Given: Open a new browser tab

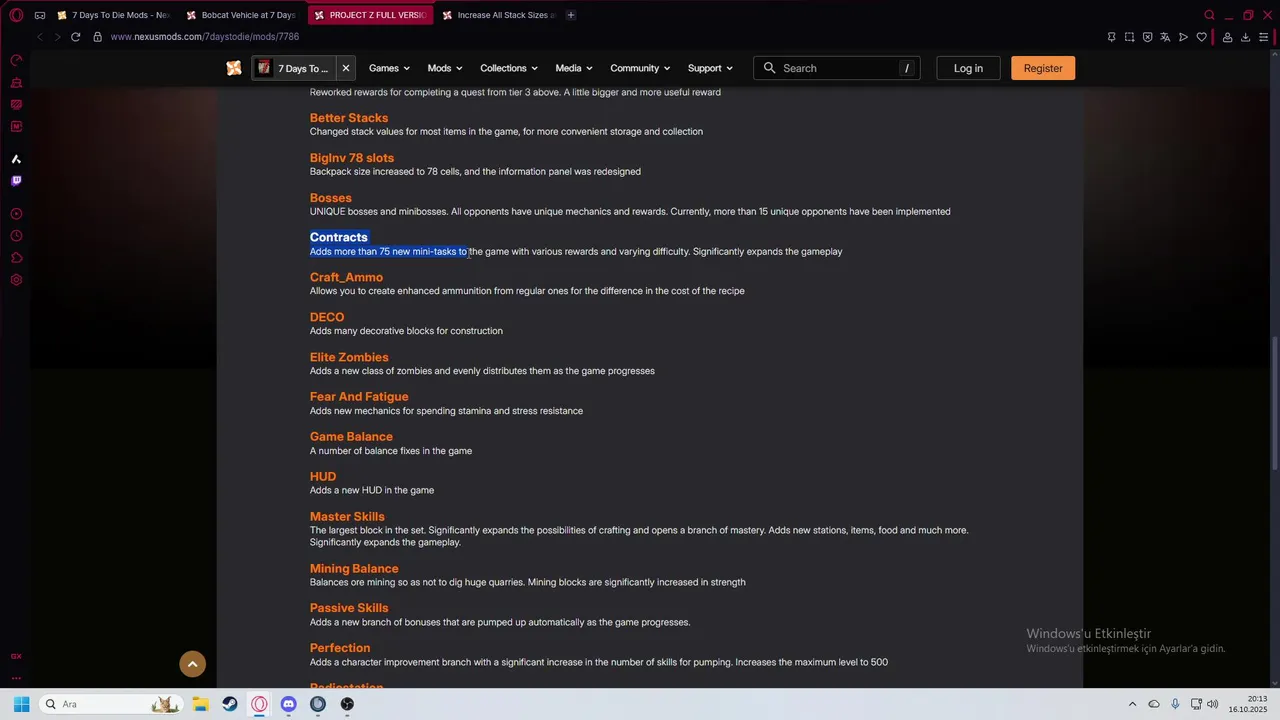Looking at the screenshot, I should [x=571, y=15].
